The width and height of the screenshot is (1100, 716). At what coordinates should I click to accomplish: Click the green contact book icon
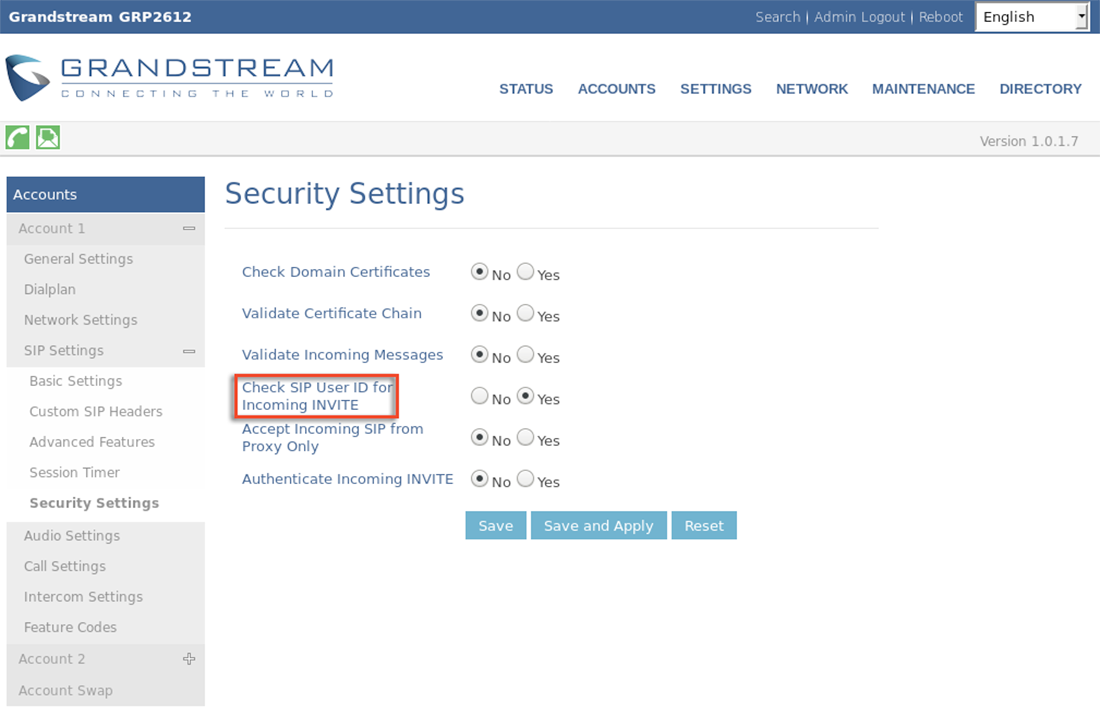click(x=48, y=137)
